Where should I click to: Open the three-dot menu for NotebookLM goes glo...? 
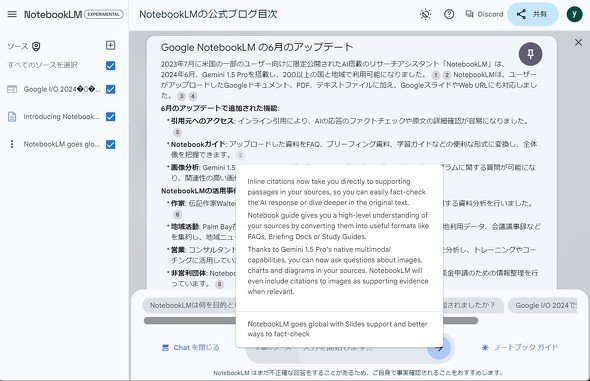(12, 144)
